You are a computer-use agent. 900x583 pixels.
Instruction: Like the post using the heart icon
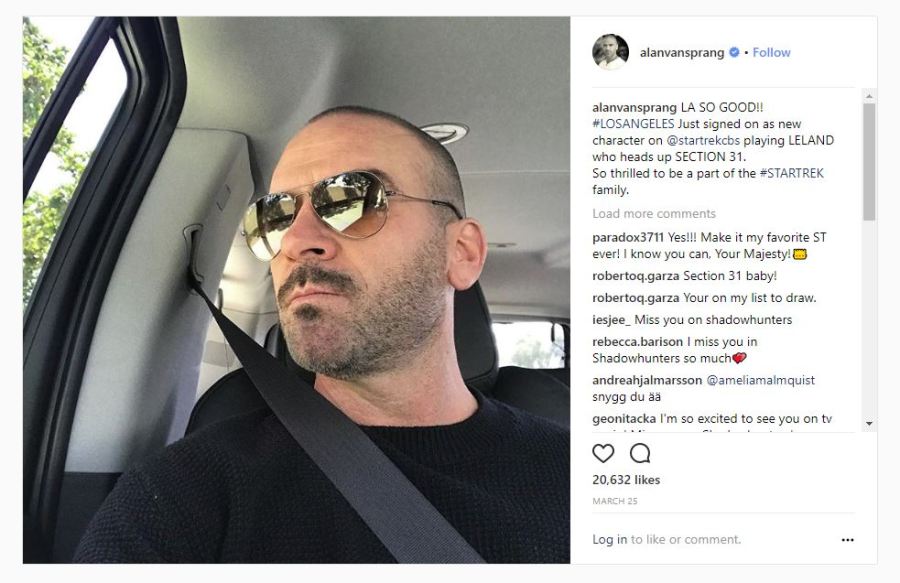(x=601, y=454)
